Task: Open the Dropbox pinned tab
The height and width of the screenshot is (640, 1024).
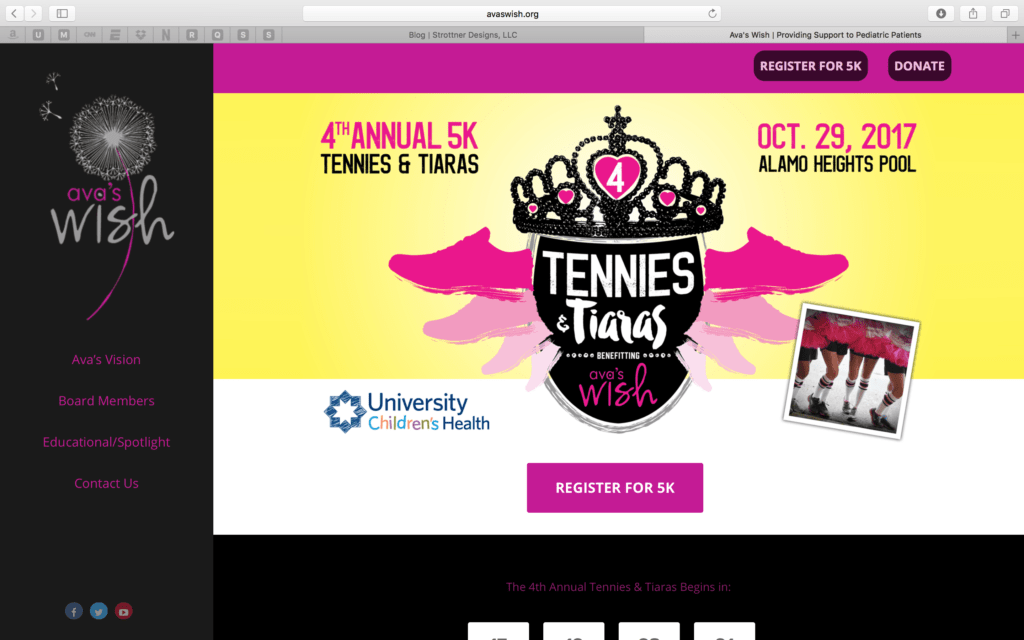Action: (x=140, y=35)
